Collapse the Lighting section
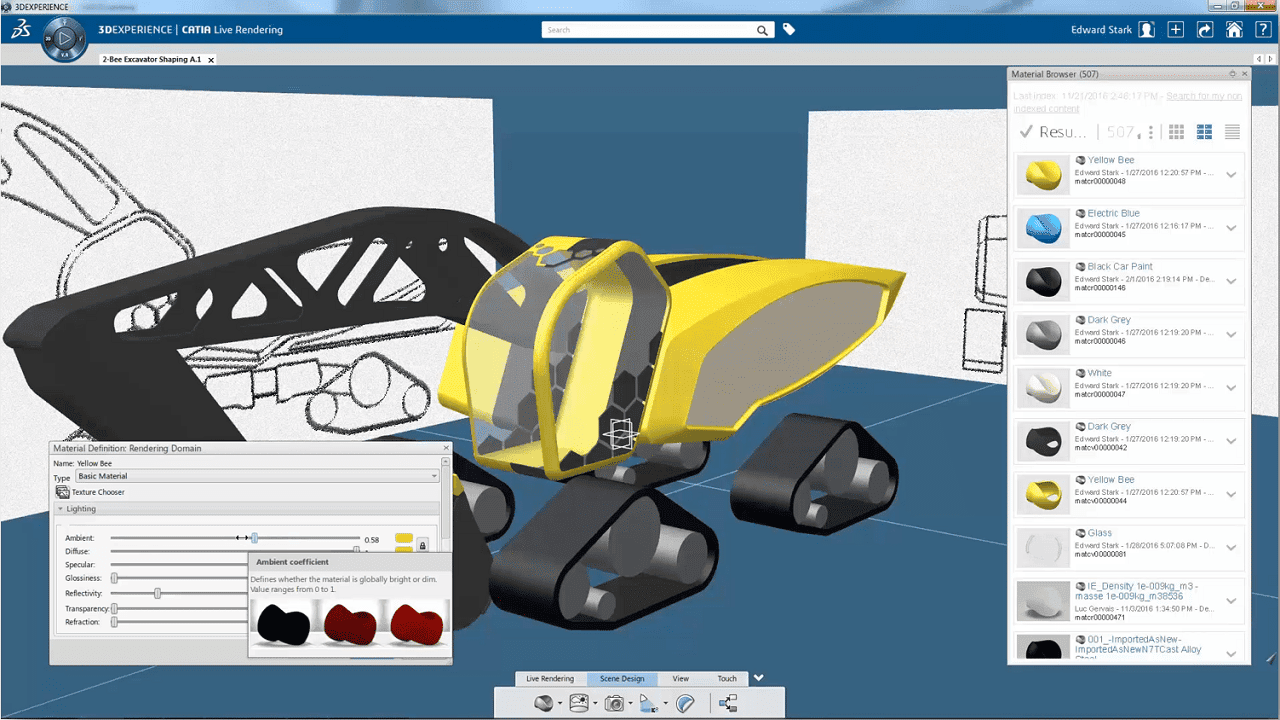Viewport: 1280px width, 720px height. [61, 509]
